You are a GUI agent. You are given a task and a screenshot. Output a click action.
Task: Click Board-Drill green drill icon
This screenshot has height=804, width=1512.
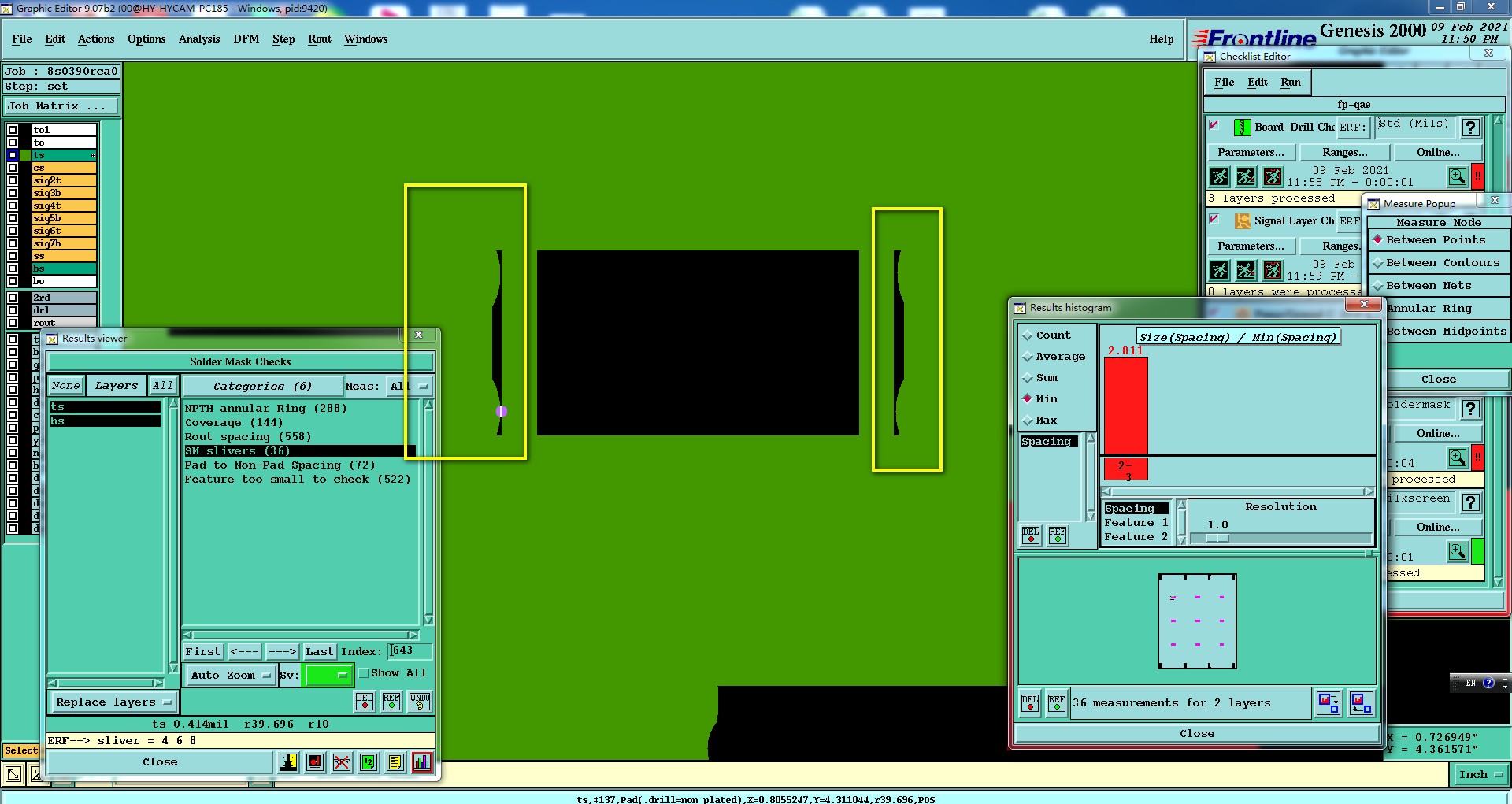tap(1242, 127)
